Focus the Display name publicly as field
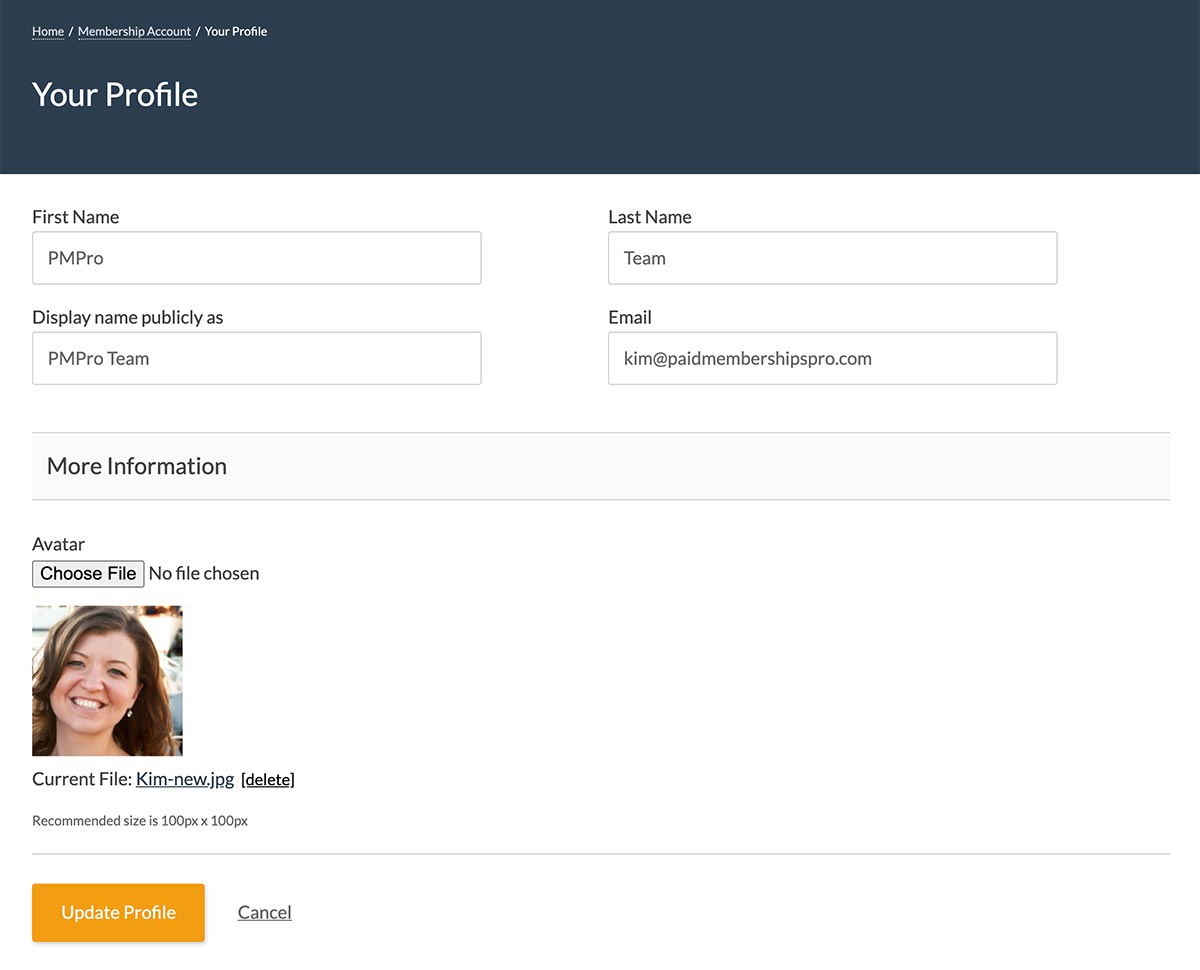 [256, 357]
